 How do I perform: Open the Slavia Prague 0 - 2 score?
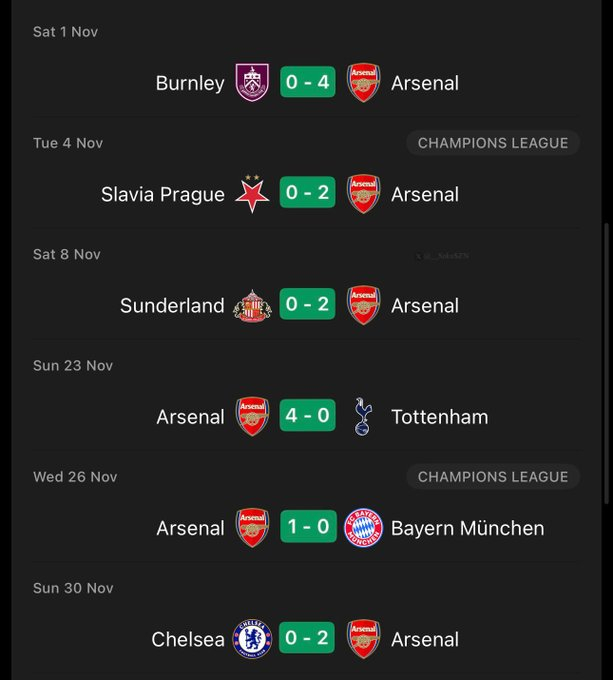(x=308, y=194)
